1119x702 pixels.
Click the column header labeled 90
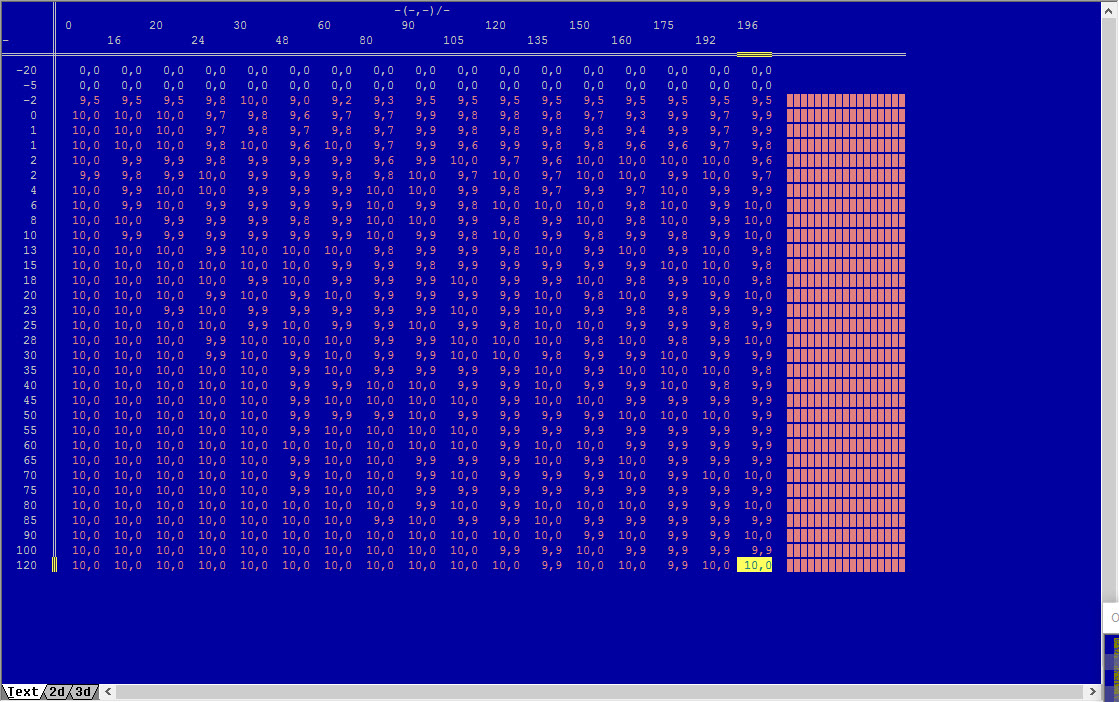pyautogui.click(x=408, y=25)
